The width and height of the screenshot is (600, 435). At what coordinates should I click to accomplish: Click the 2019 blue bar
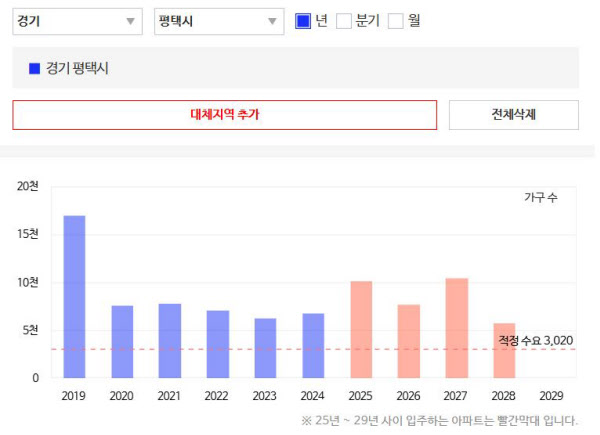click(74, 296)
